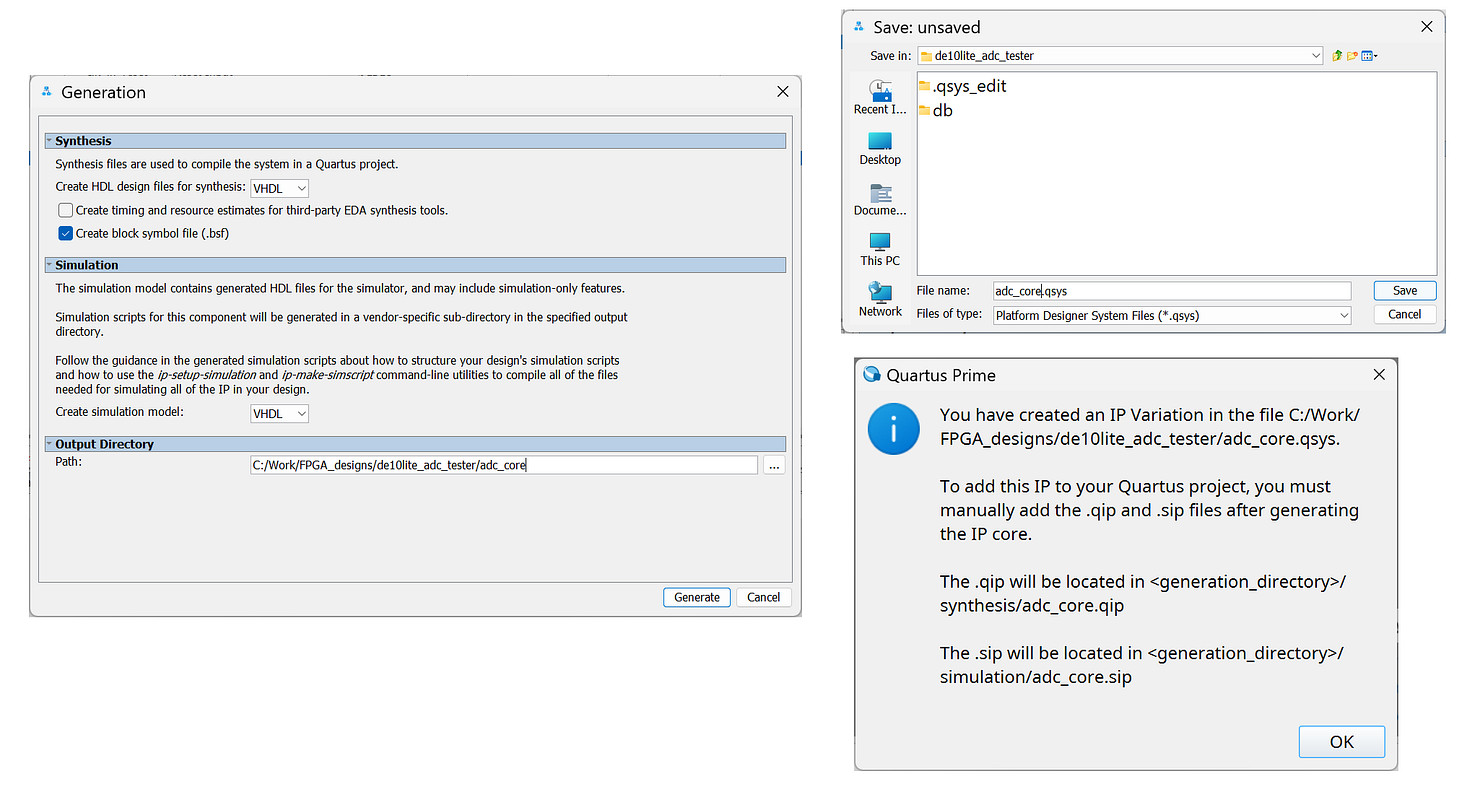Open Create simulation model dropdown
The height and width of the screenshot is (787, 1480).
point(280,413)
